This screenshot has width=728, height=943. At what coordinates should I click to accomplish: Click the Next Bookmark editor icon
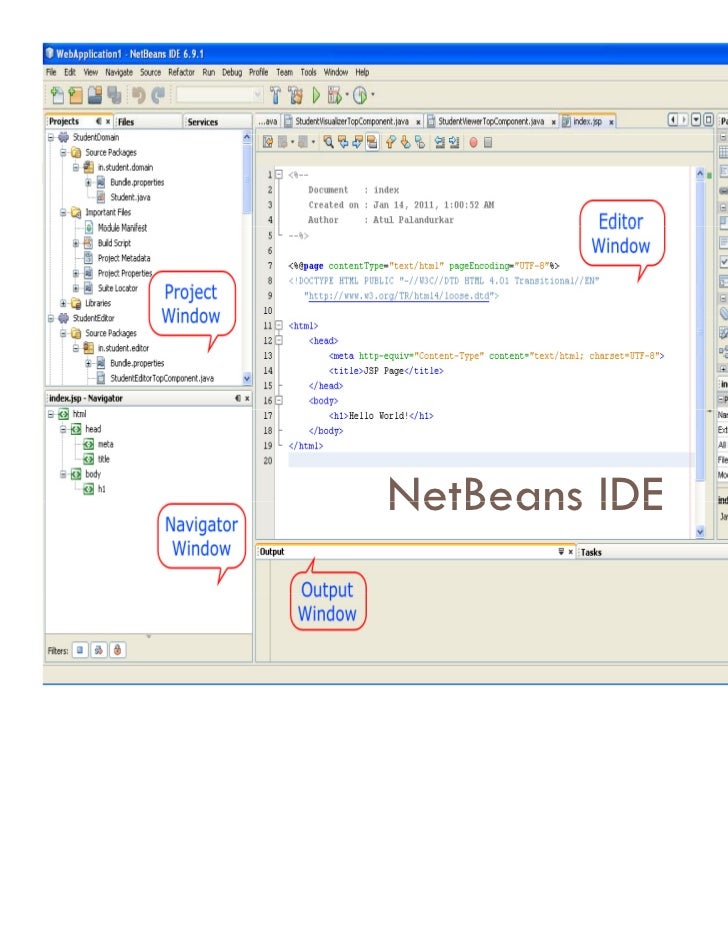coord(405,143)
